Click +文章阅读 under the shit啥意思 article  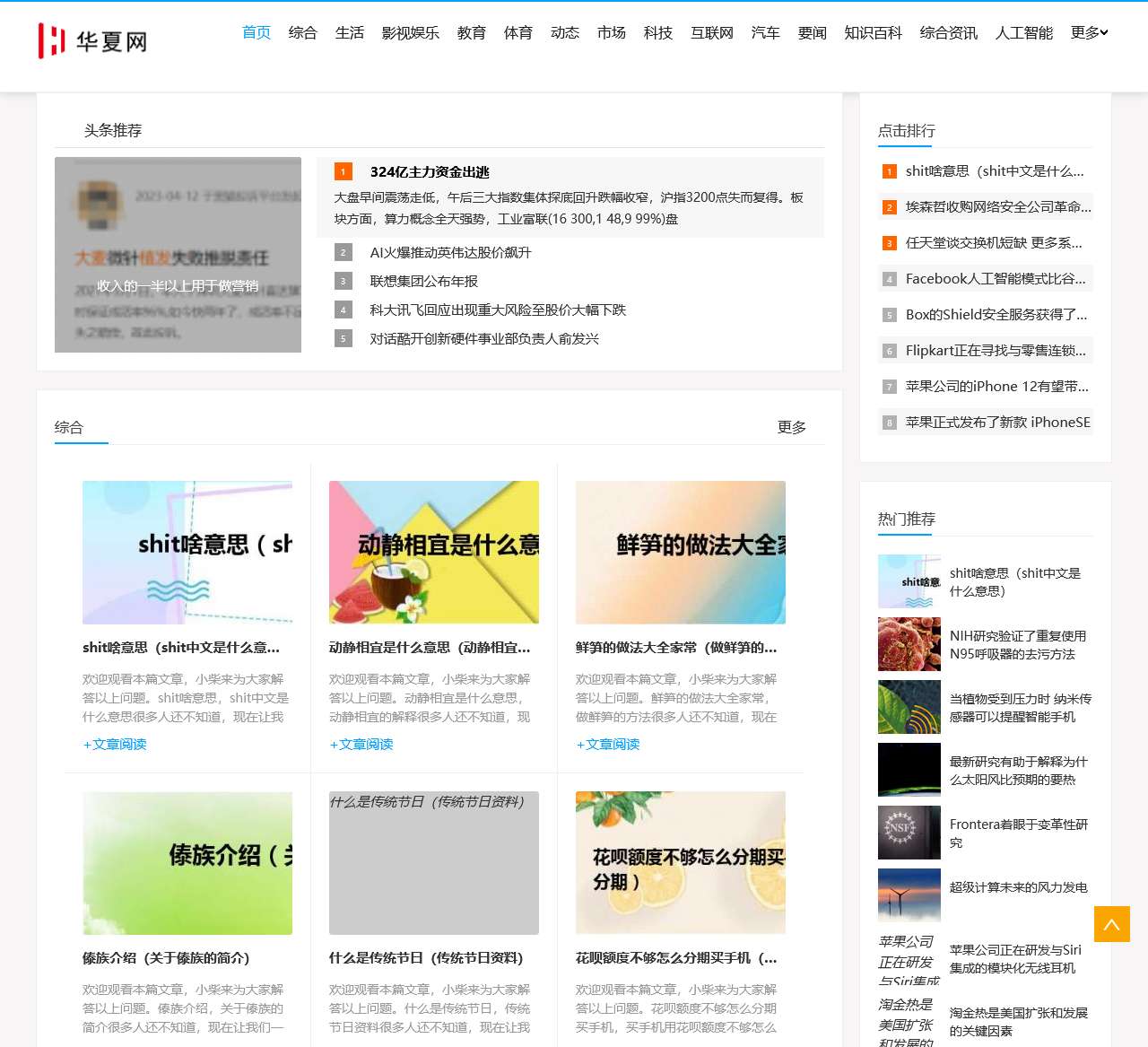(x=115, y=744)
